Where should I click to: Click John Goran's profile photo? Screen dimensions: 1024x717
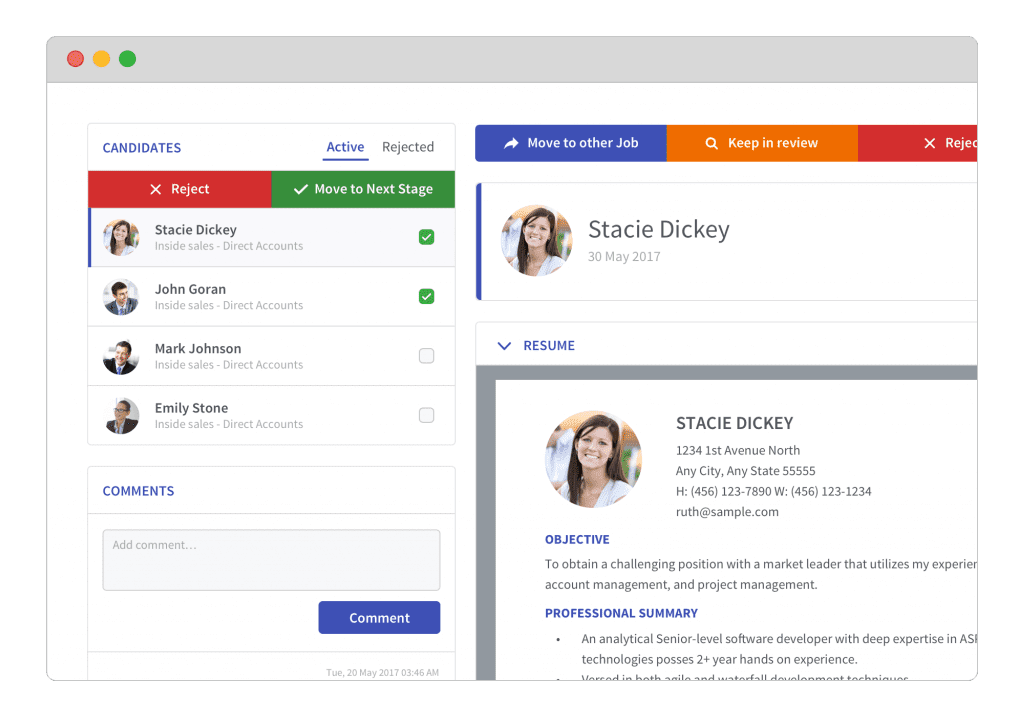pos(121,297)
